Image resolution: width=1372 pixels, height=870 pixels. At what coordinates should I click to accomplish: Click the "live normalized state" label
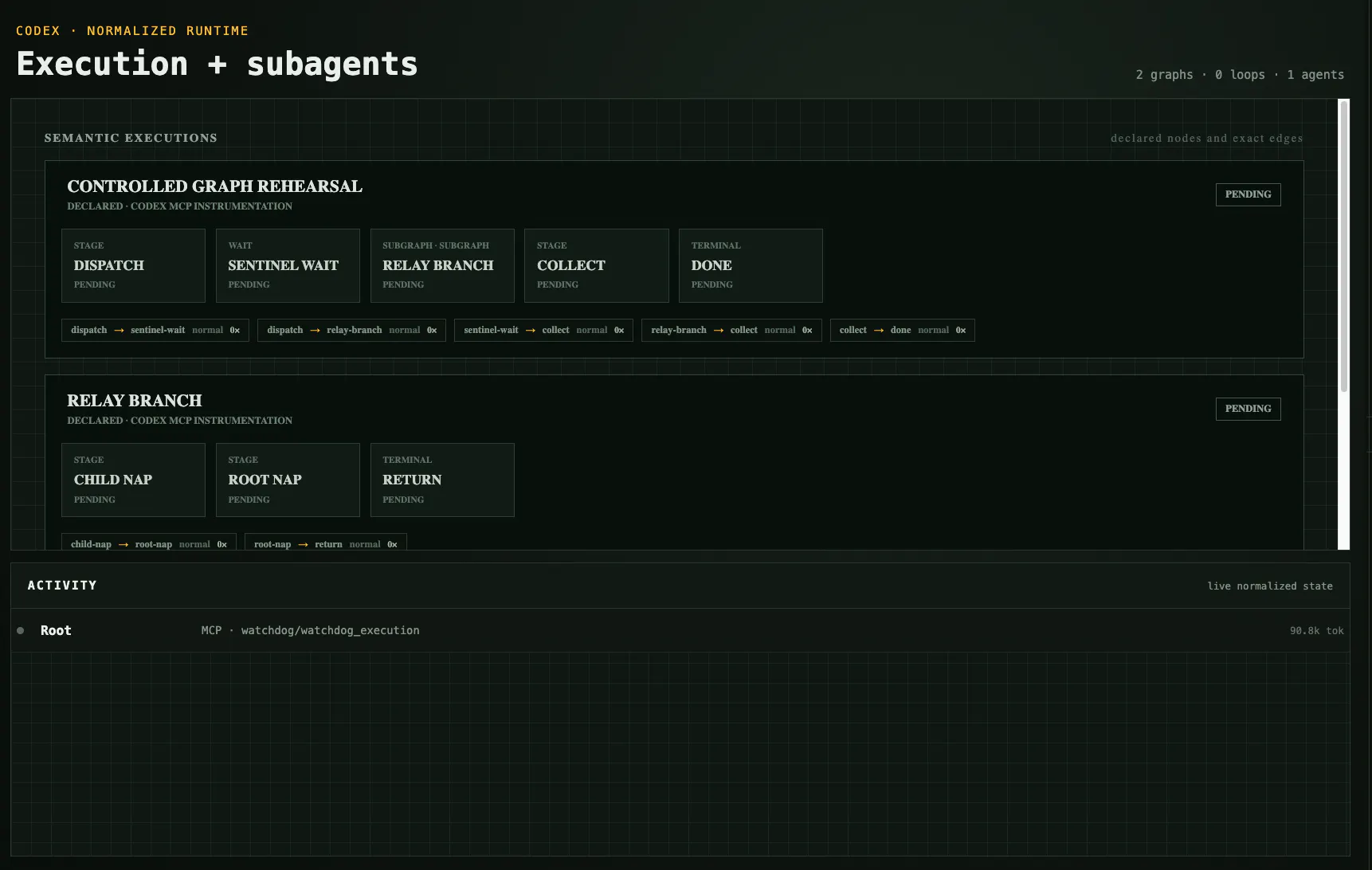tap(1270, 586)
